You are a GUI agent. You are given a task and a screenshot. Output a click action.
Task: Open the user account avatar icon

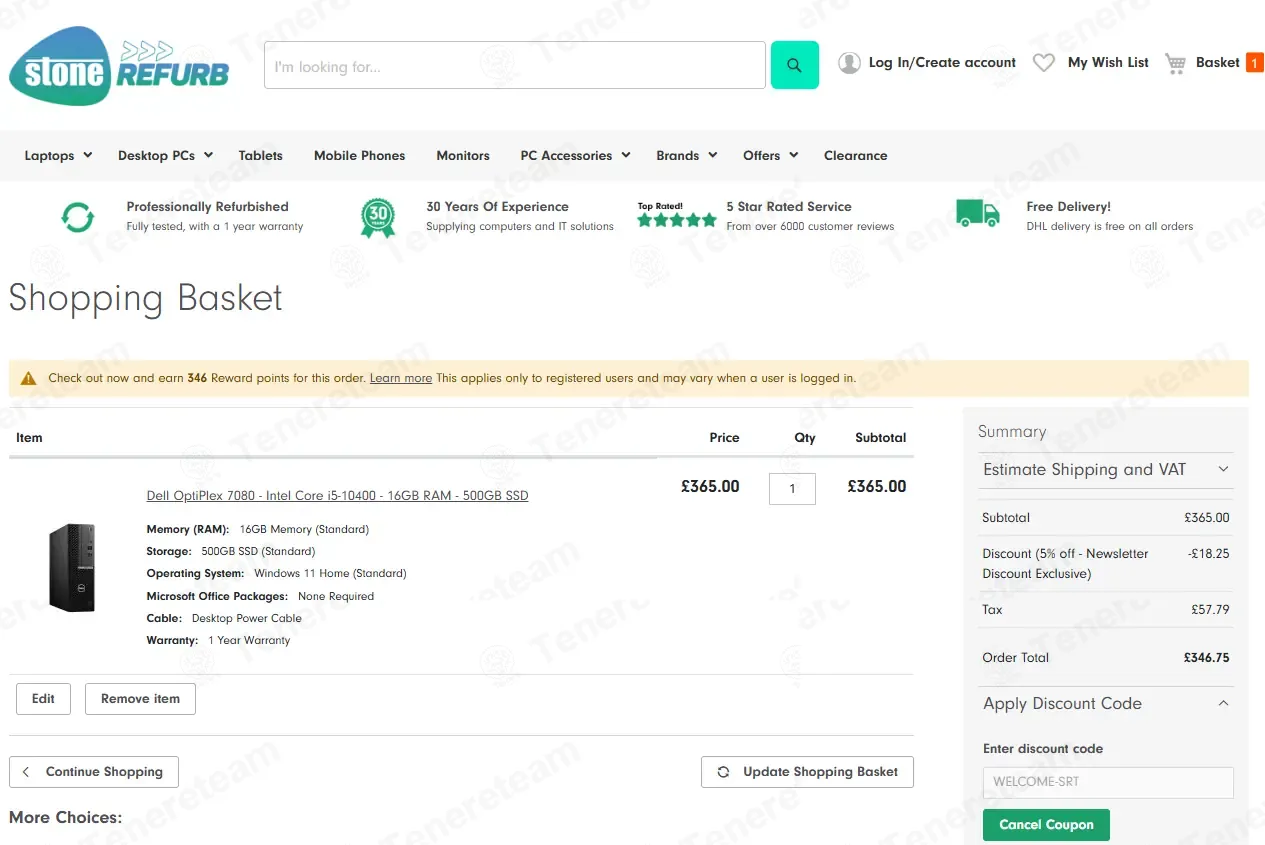click(849, 63)
